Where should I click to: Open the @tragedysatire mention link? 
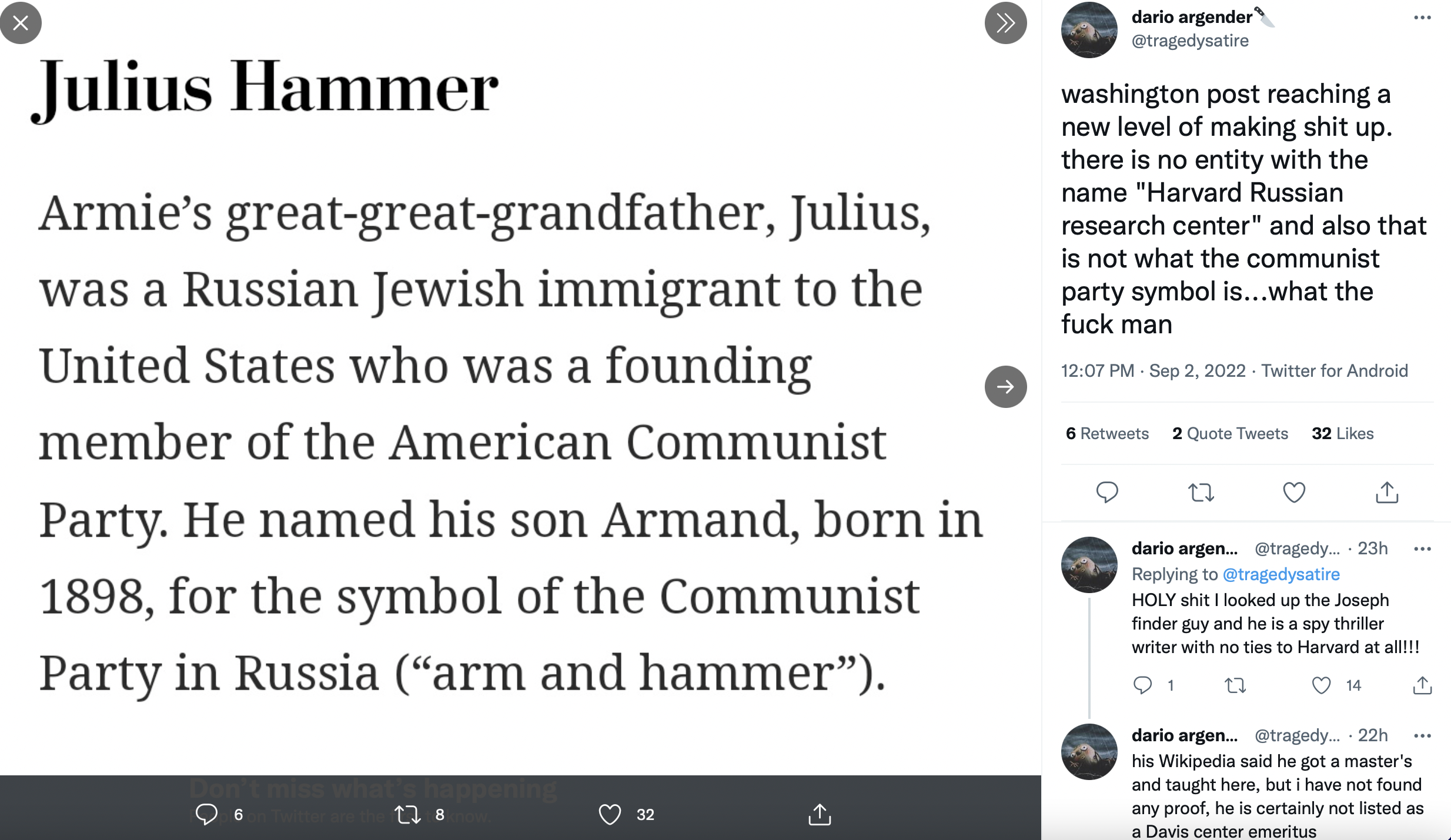[1281, 574]
